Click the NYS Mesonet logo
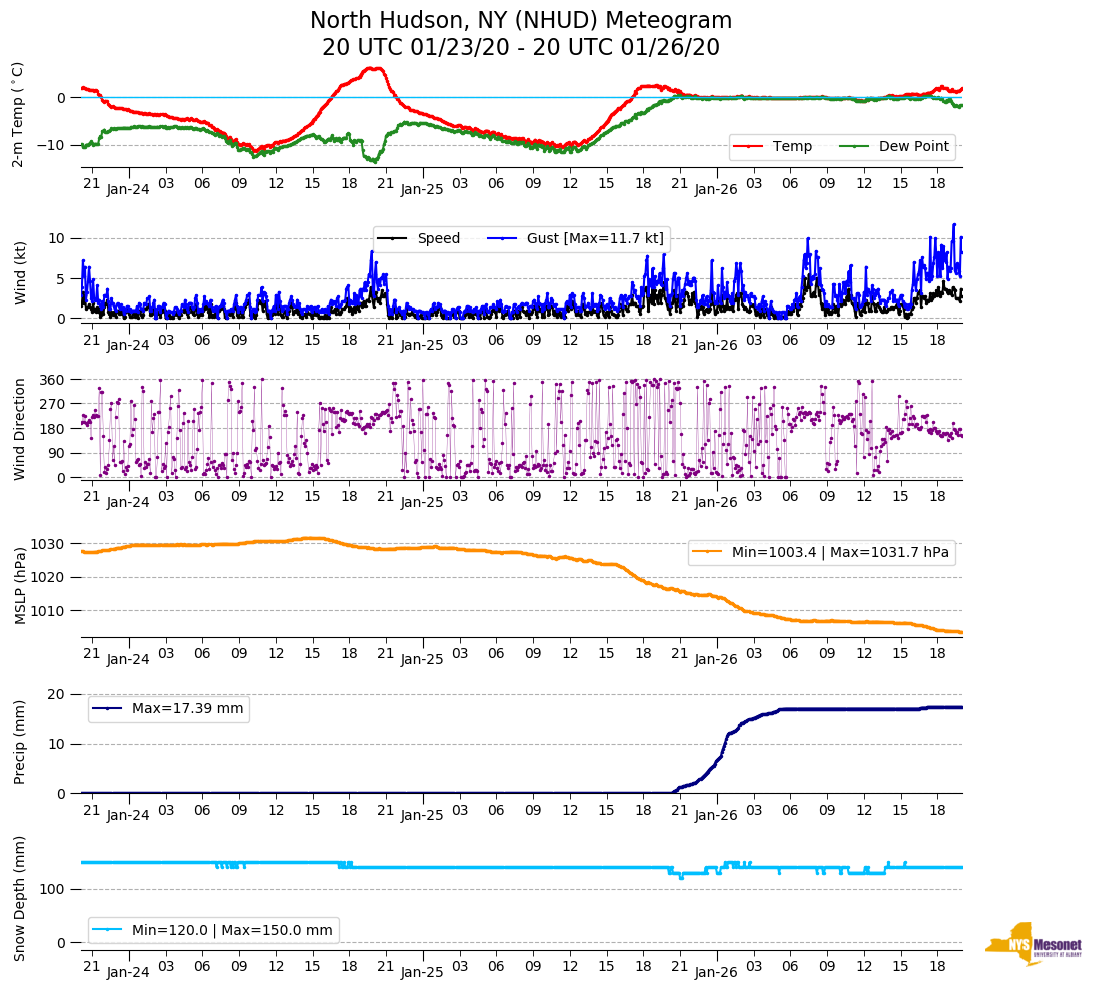Screen dimensions: 1094x1001 click(1032, 944)
